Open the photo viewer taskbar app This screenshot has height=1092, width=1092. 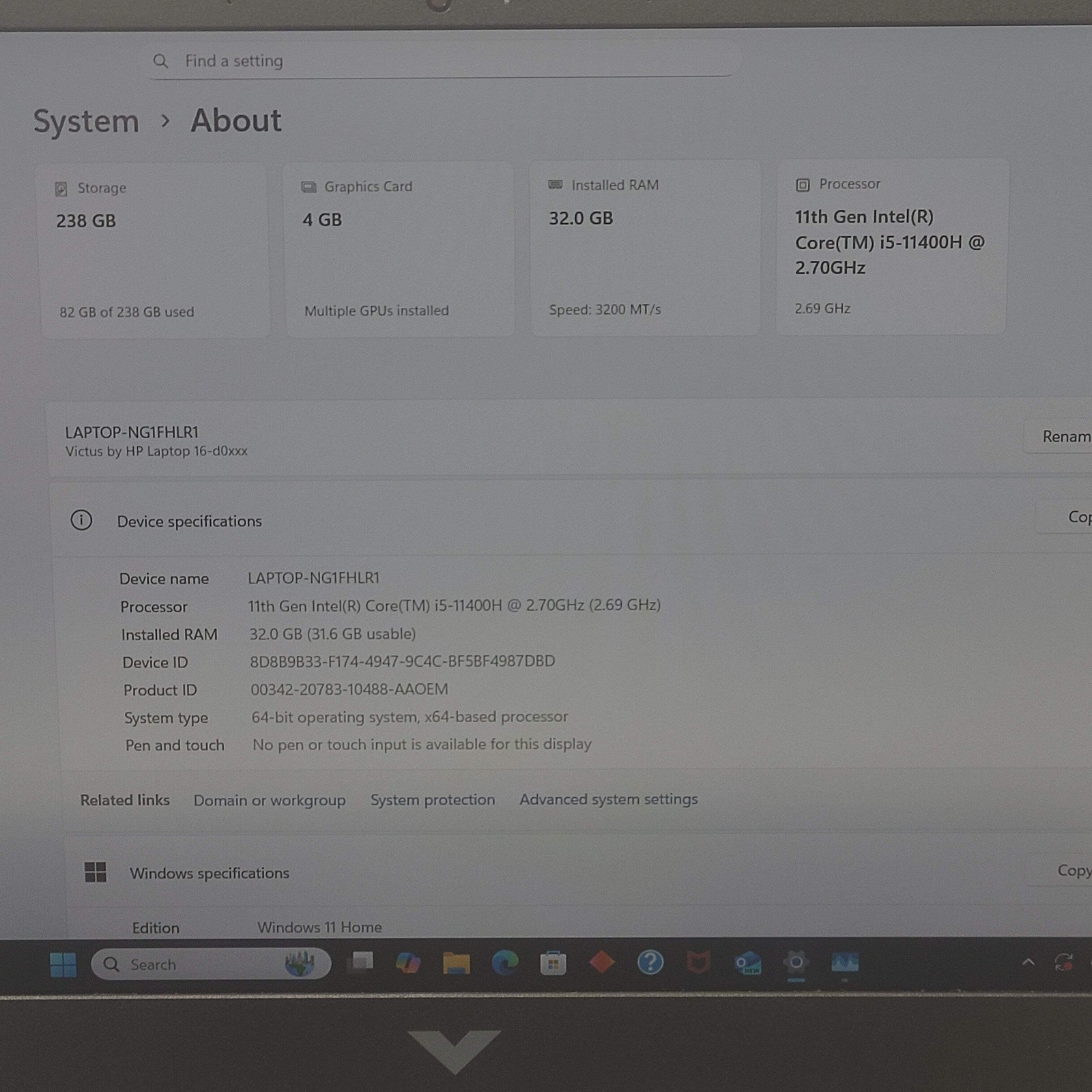click(x=845, y=962)
